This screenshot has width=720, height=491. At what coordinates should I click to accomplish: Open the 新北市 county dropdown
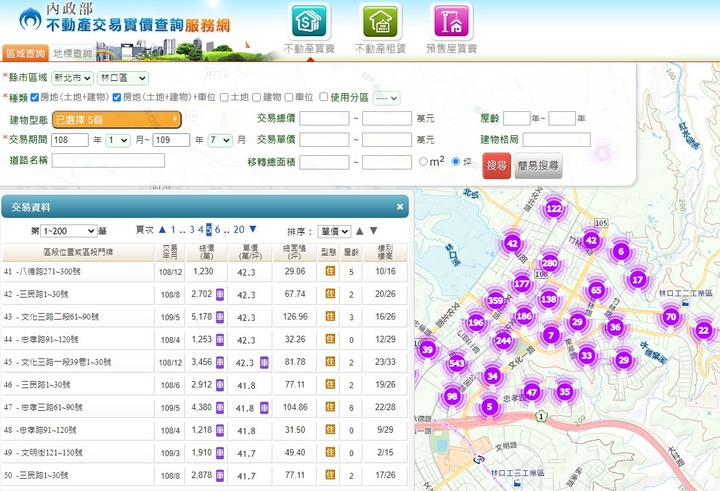coord(72,78)
